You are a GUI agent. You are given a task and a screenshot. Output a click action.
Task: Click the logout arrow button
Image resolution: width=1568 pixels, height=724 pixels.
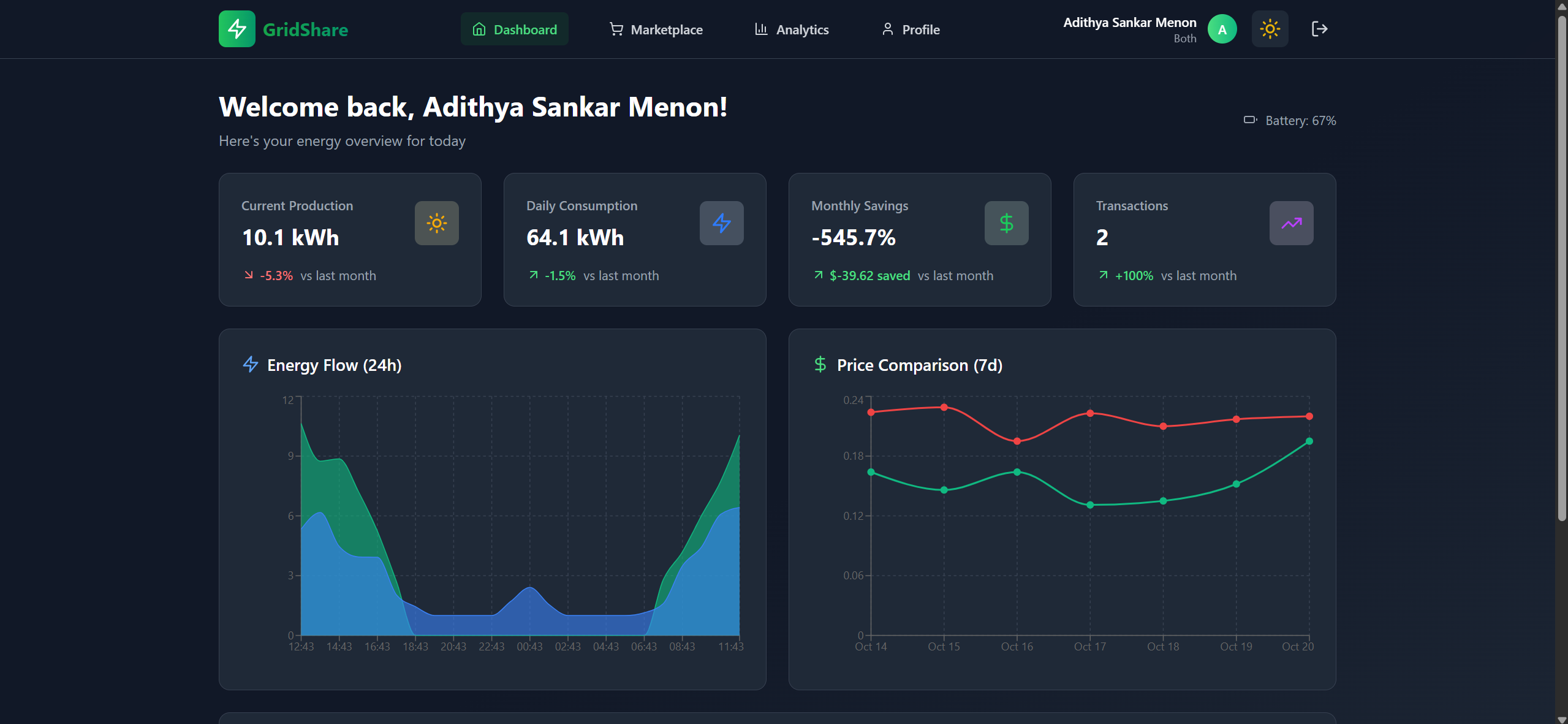(x=1319, y=28)
